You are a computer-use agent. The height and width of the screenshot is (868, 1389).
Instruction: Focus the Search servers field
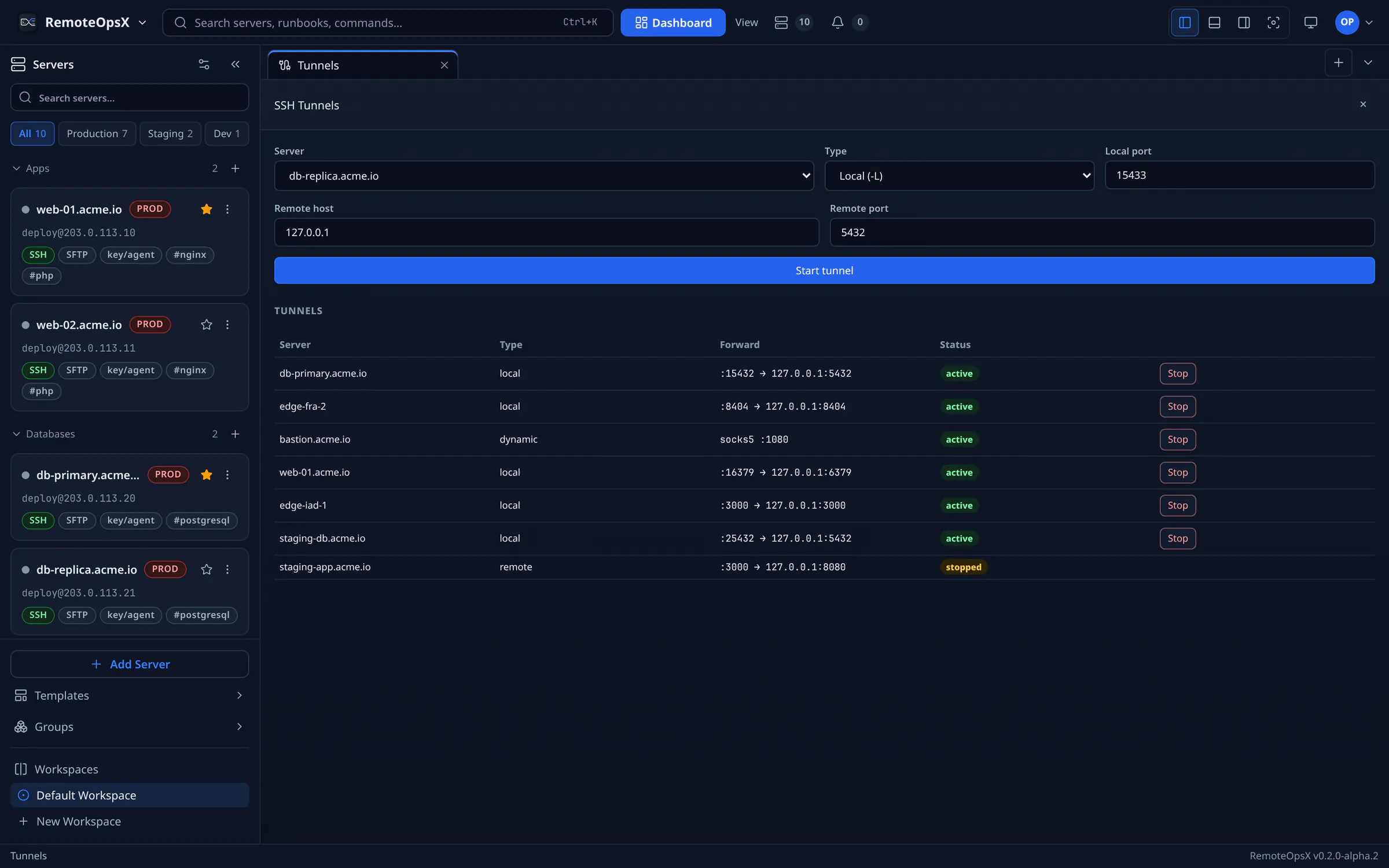130,98
